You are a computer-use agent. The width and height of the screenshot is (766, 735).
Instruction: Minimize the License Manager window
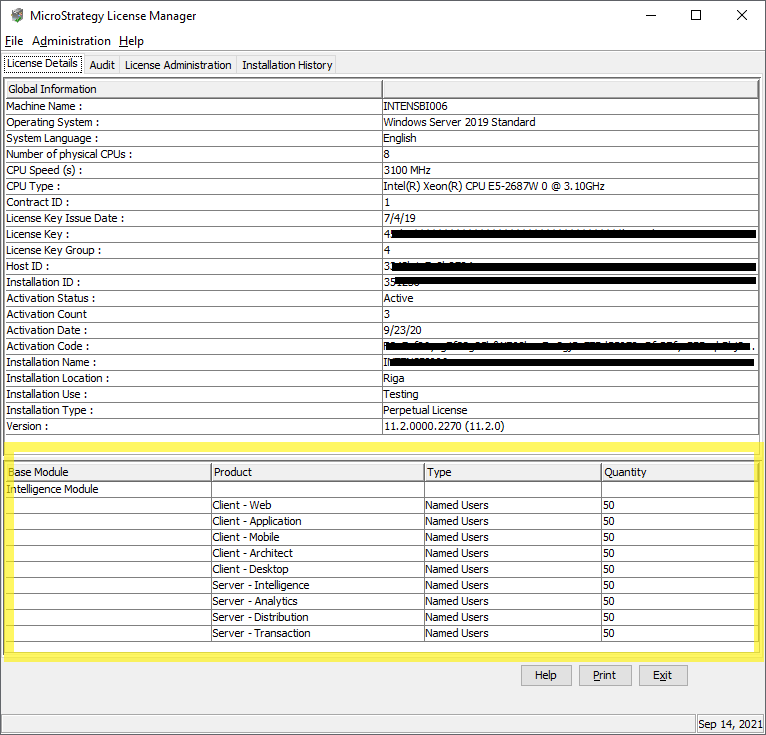tap(651, 16)
